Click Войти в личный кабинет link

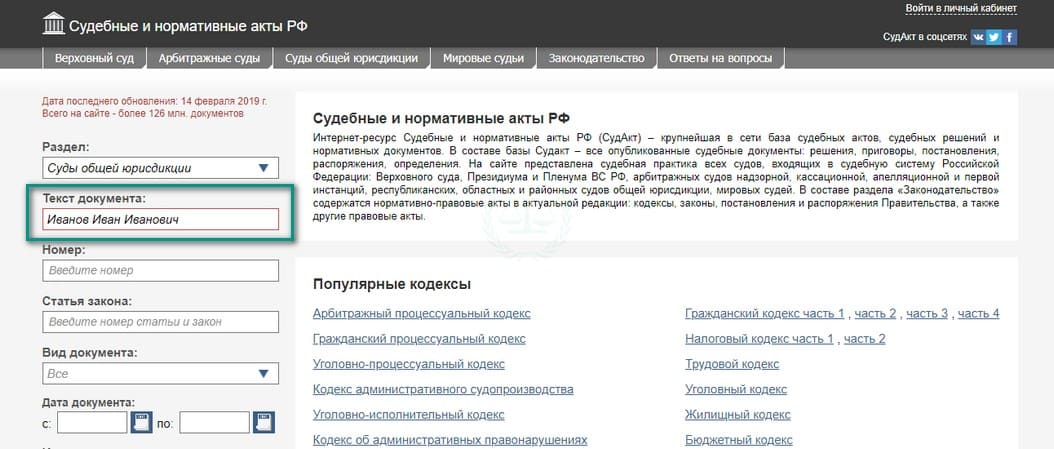961,9
